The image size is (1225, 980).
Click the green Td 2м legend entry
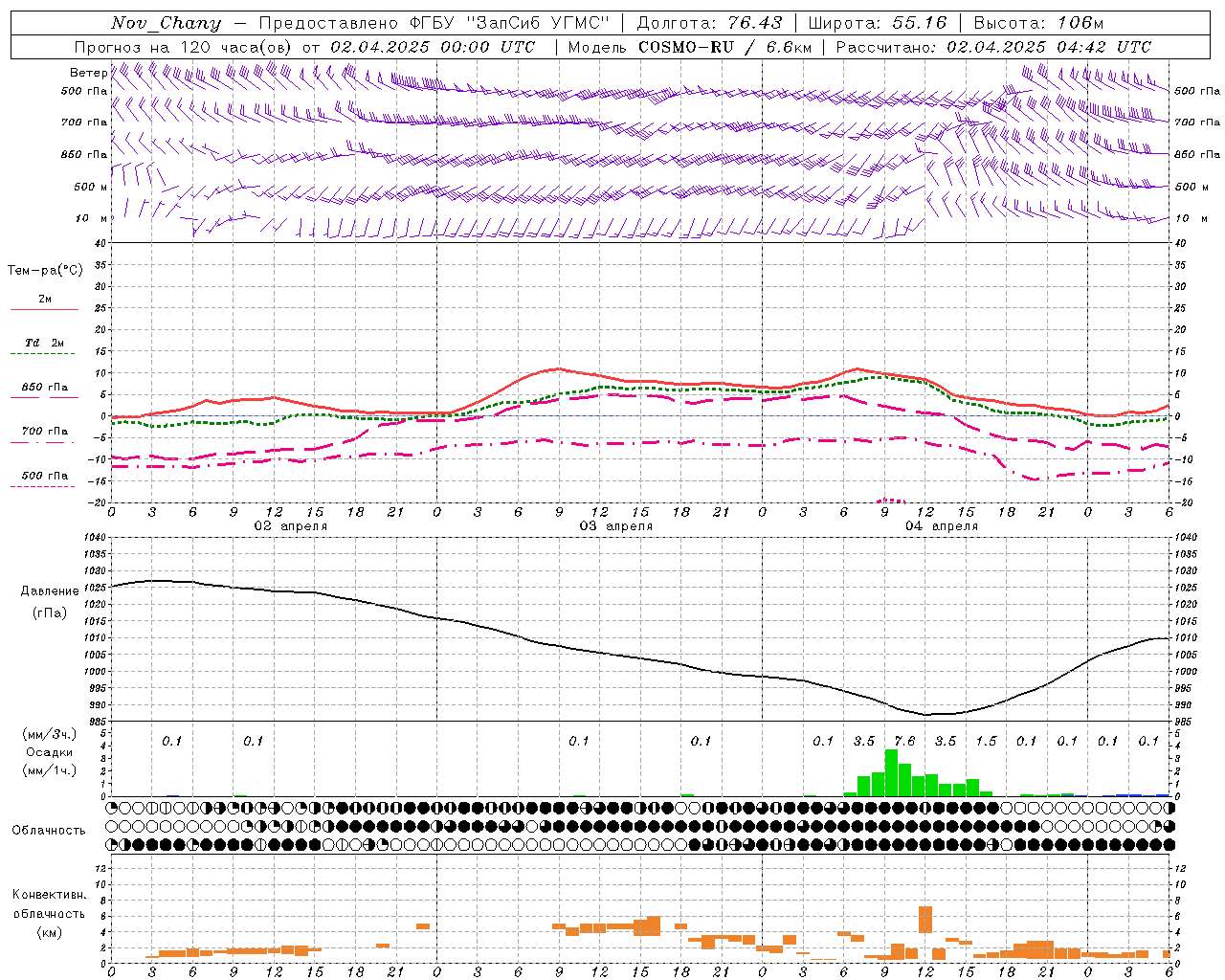coord(44,347)
